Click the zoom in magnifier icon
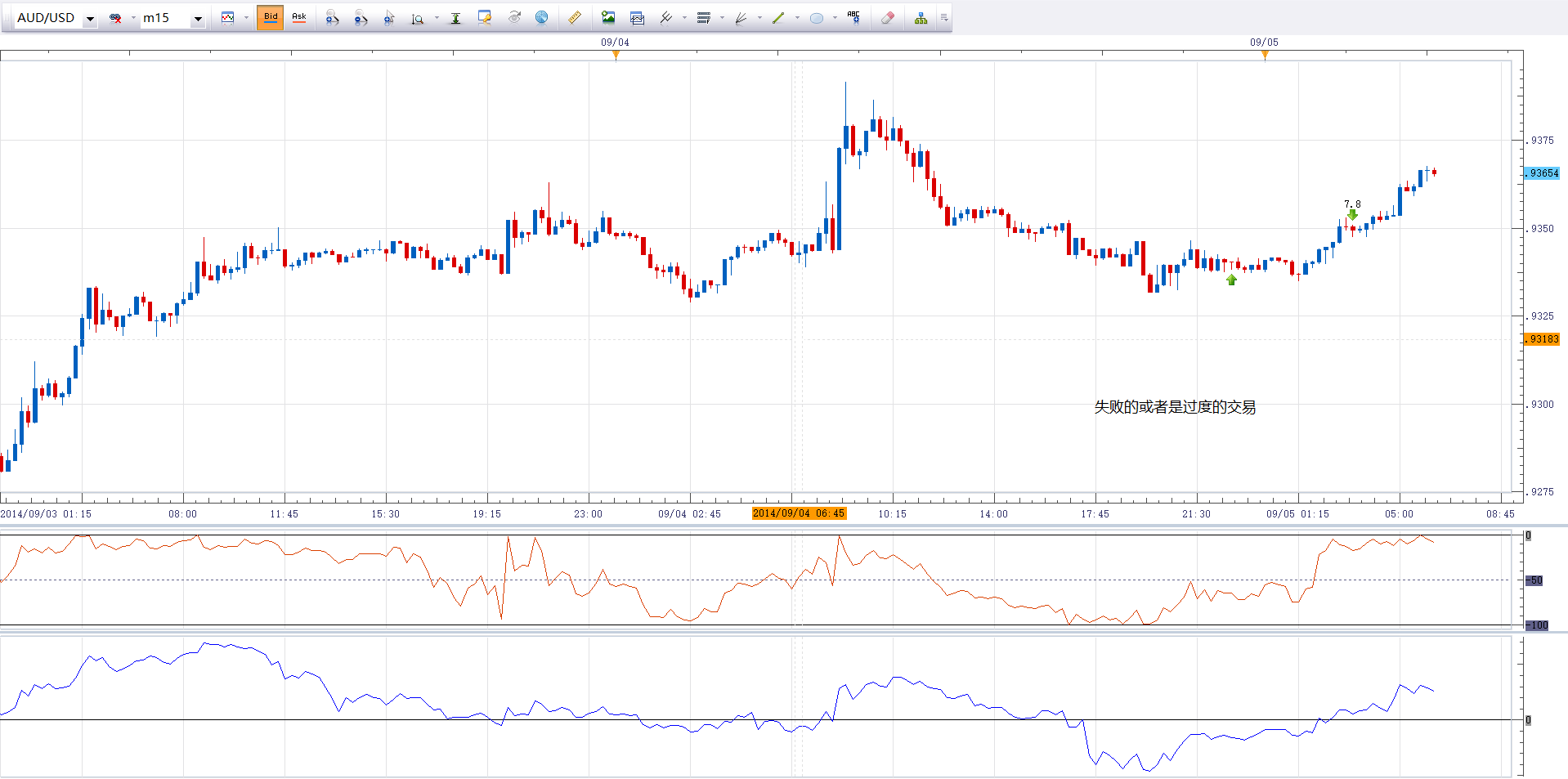Image resolution: width=1568 pixels, height=779 pixels. pyautogui.click(x=332, y=18)
